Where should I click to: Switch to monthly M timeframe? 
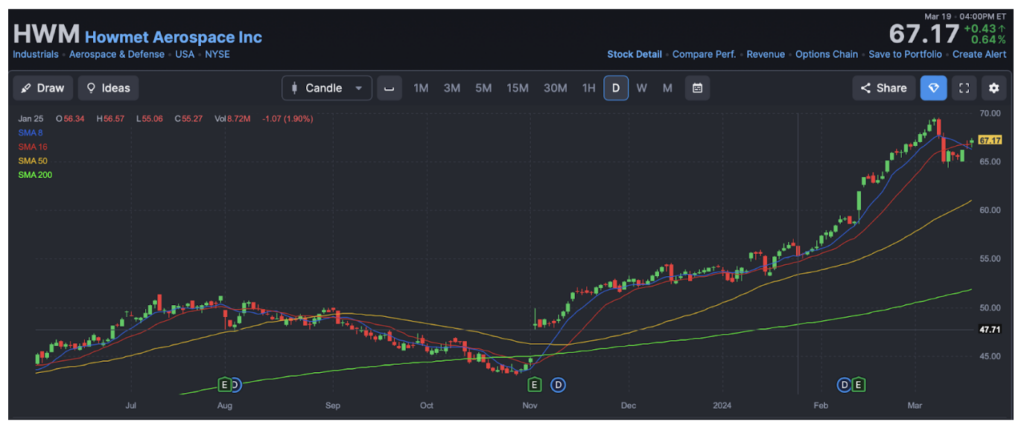tap(667, 88)
